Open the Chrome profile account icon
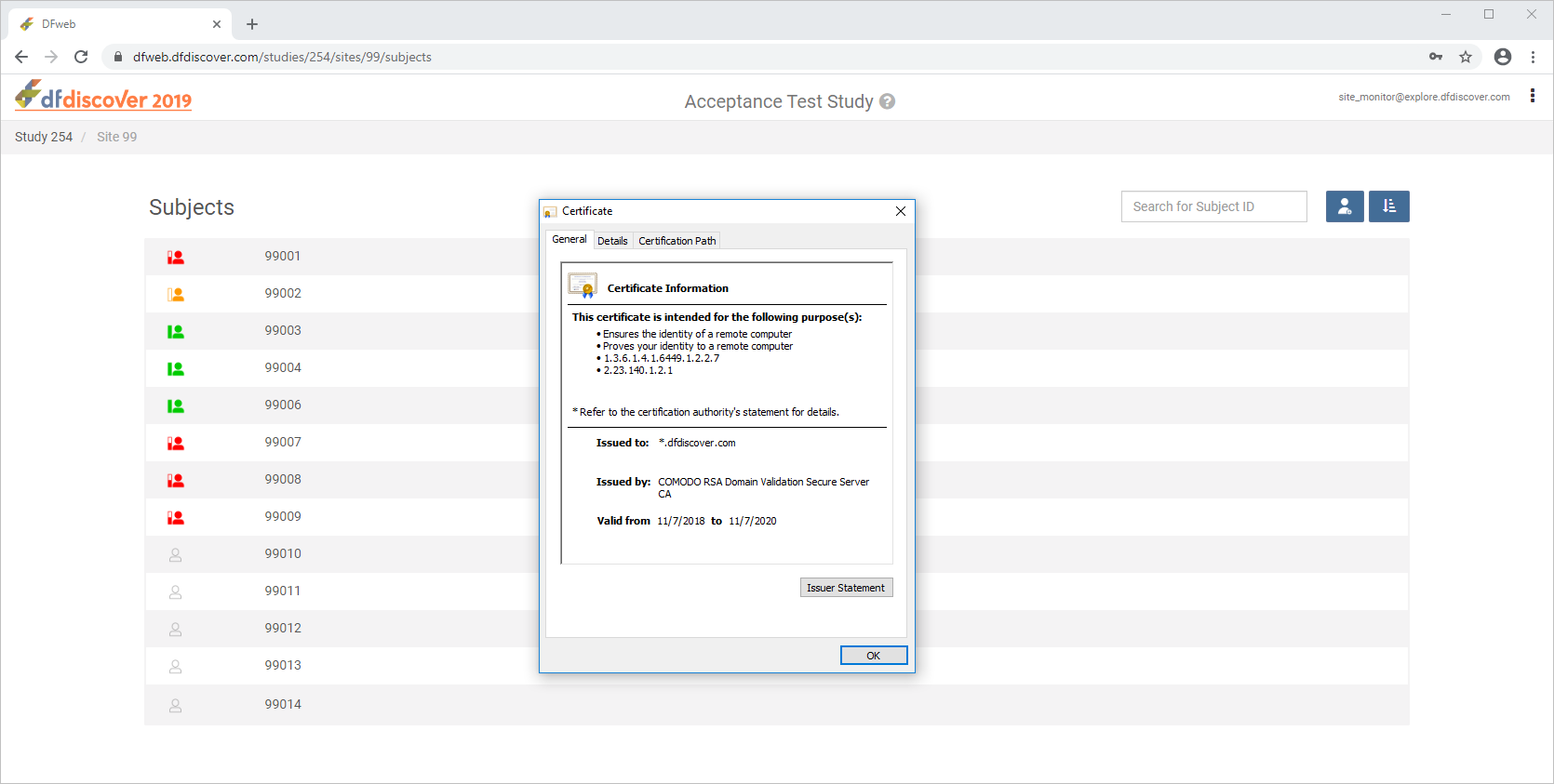 [1502, 57]
